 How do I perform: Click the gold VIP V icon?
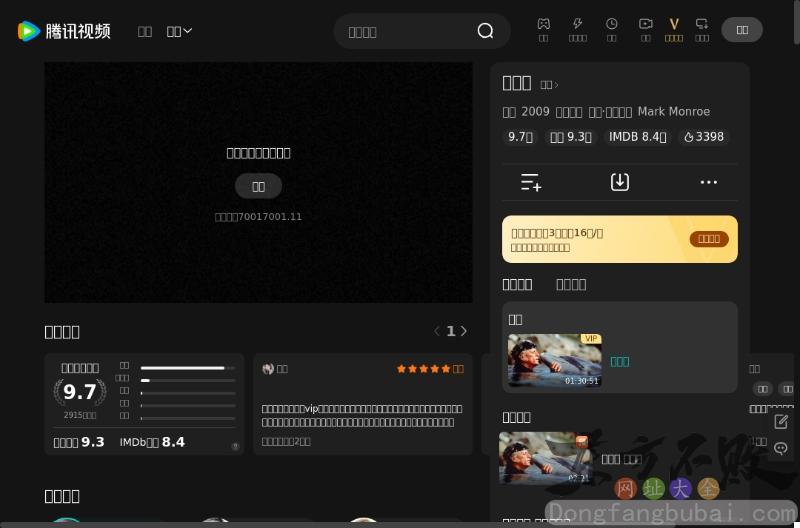(x=674, y=24)
